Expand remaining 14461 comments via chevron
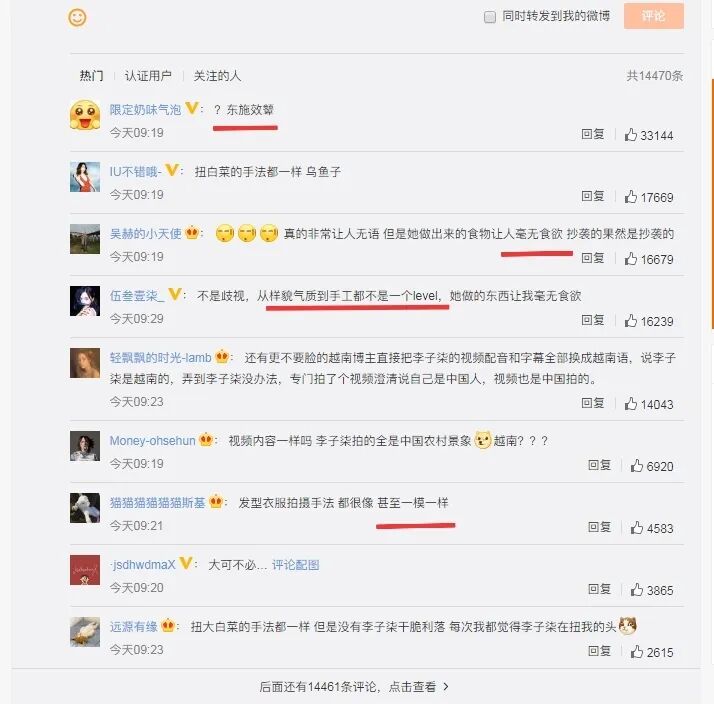714x704 pixels. pyautogui.click(x=446, y=686)
